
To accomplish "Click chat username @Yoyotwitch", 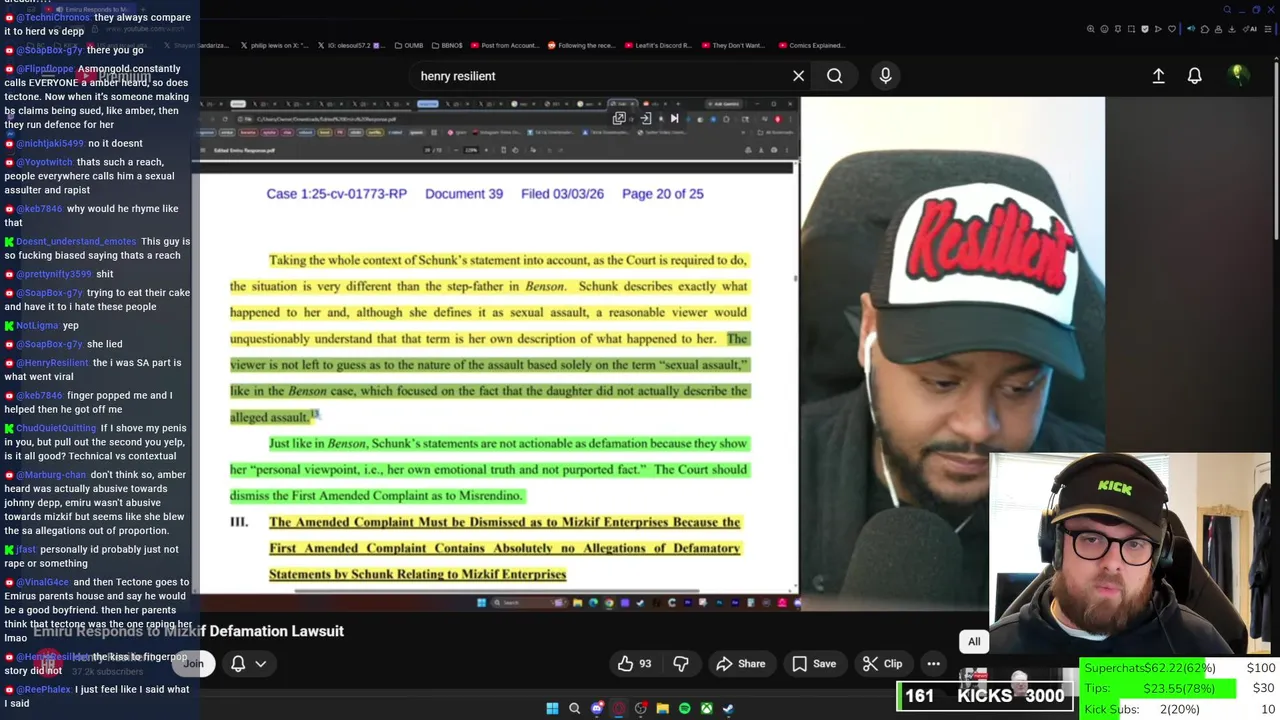I will (x=44, y=162).
